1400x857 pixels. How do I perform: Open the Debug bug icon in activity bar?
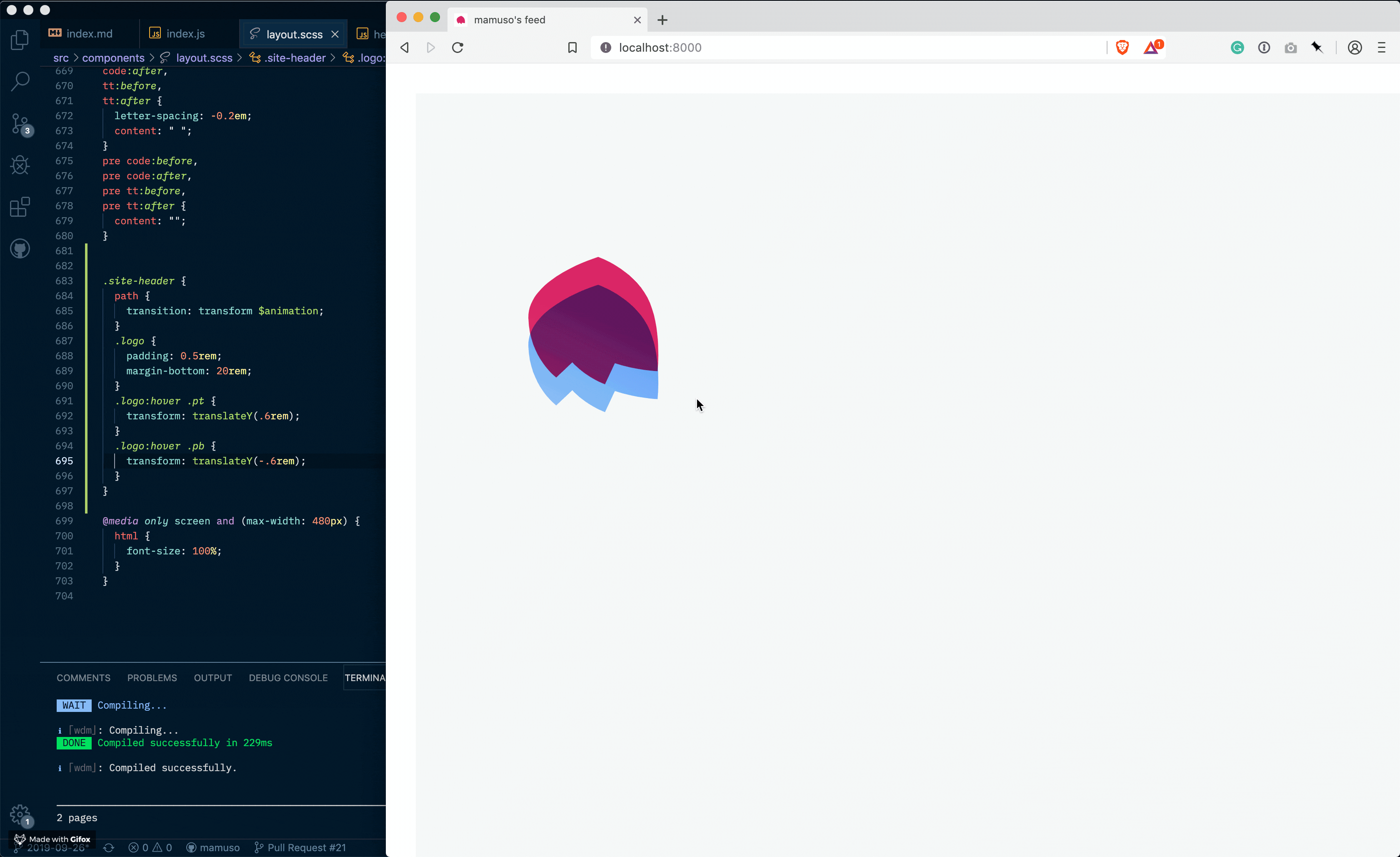point(20,165)
